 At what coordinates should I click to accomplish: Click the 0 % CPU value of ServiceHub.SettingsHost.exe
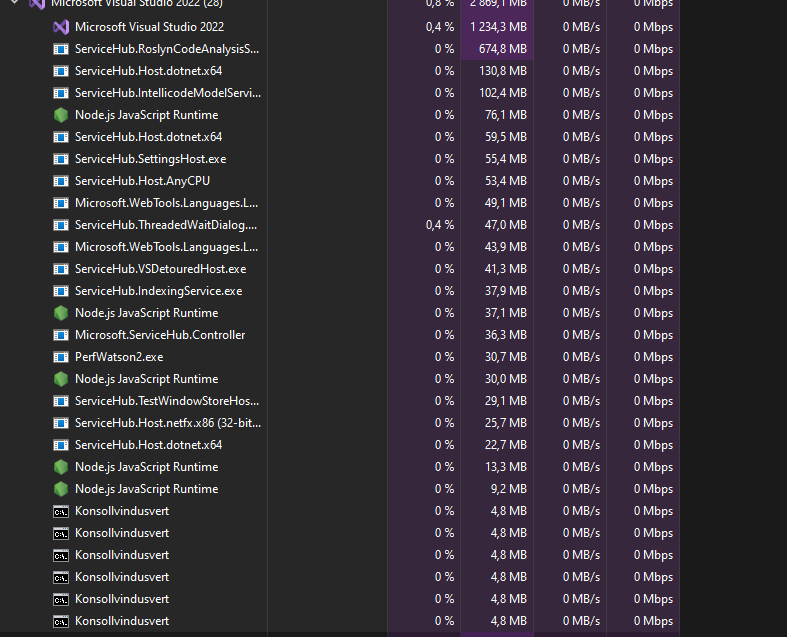point(444,159)
